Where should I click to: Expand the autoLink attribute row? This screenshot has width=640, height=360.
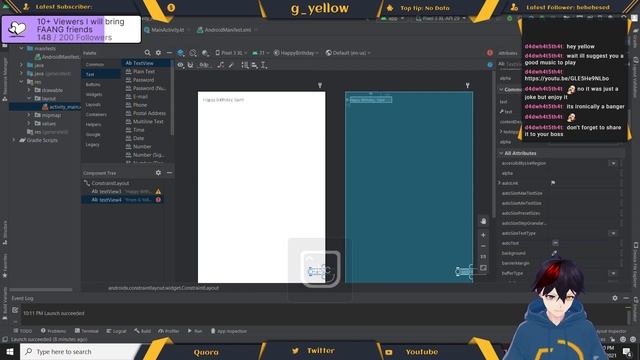pos(500,183)
